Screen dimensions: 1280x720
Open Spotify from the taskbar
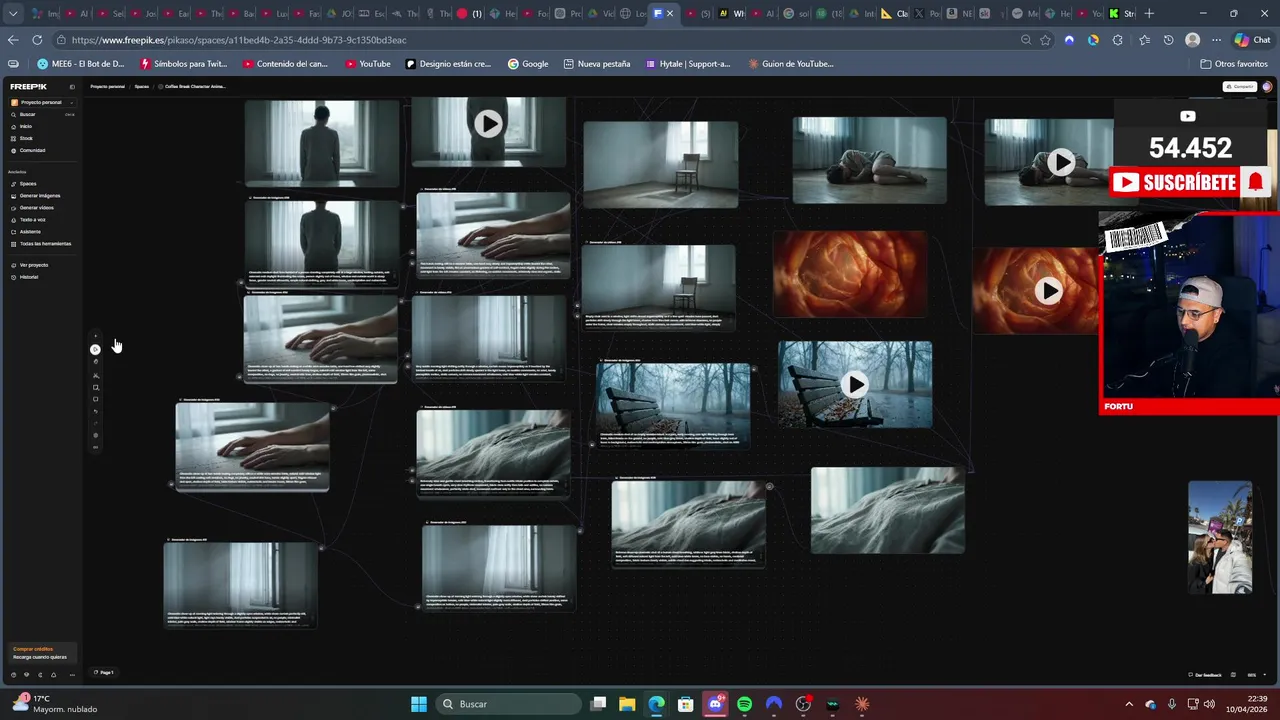point(744,704)
